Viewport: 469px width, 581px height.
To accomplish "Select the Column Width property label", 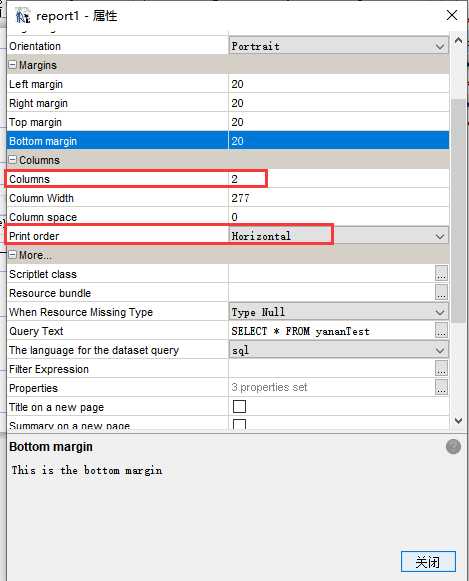I will tap(41, 198).
